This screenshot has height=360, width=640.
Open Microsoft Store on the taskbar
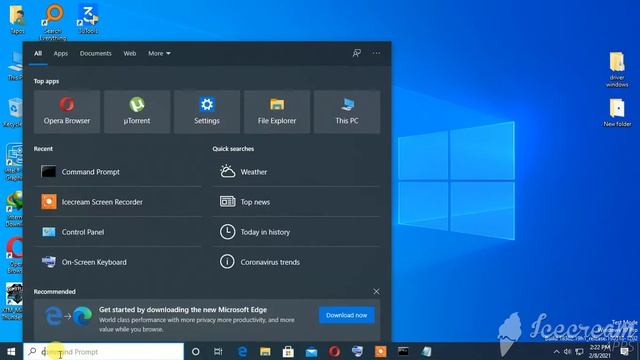(288, 351)
